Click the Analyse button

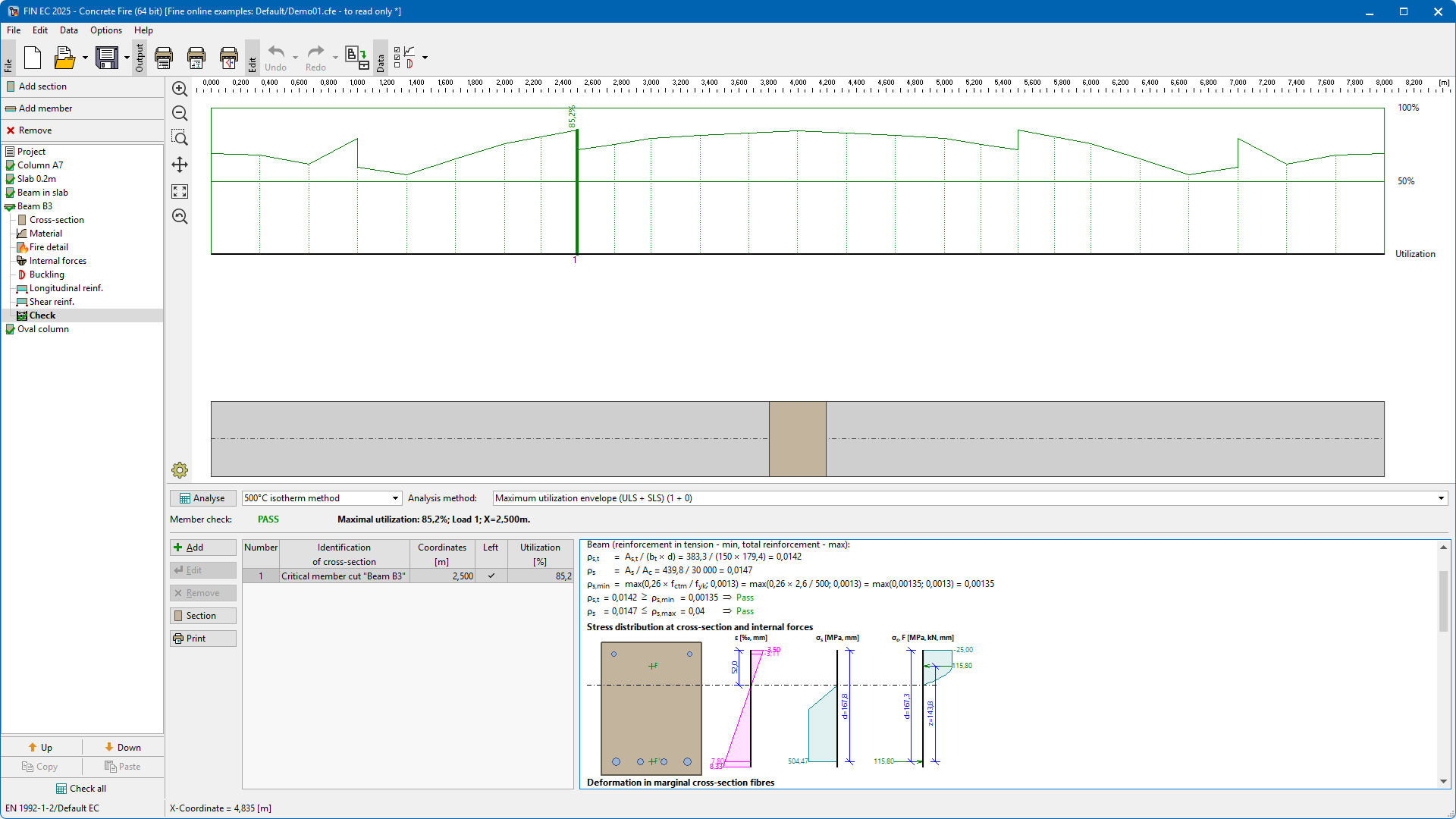pos(202,498)
